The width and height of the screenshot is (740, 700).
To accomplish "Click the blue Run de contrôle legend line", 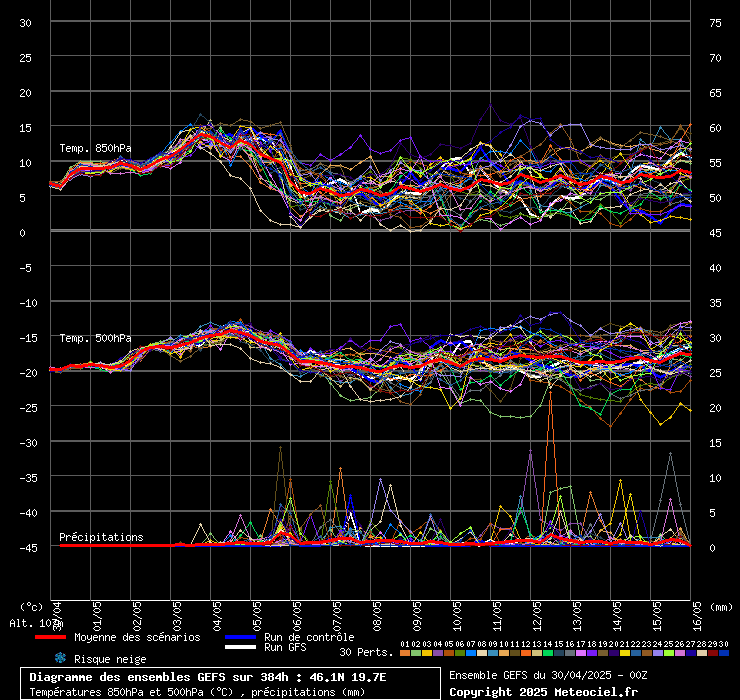I will tap(241, 637).
